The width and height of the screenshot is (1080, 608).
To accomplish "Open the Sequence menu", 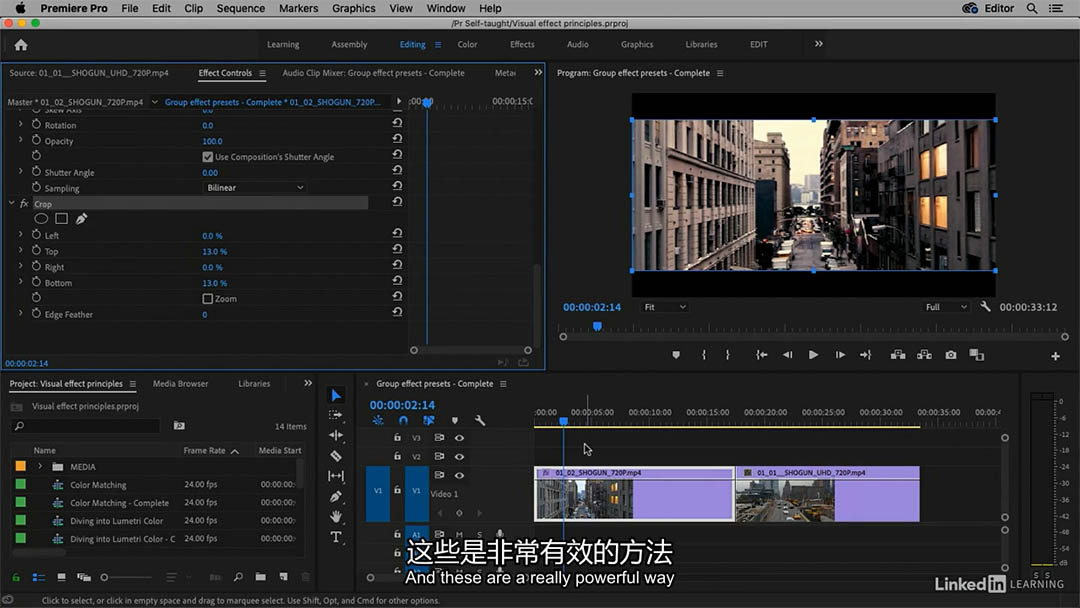I will [x=240, y=8].
